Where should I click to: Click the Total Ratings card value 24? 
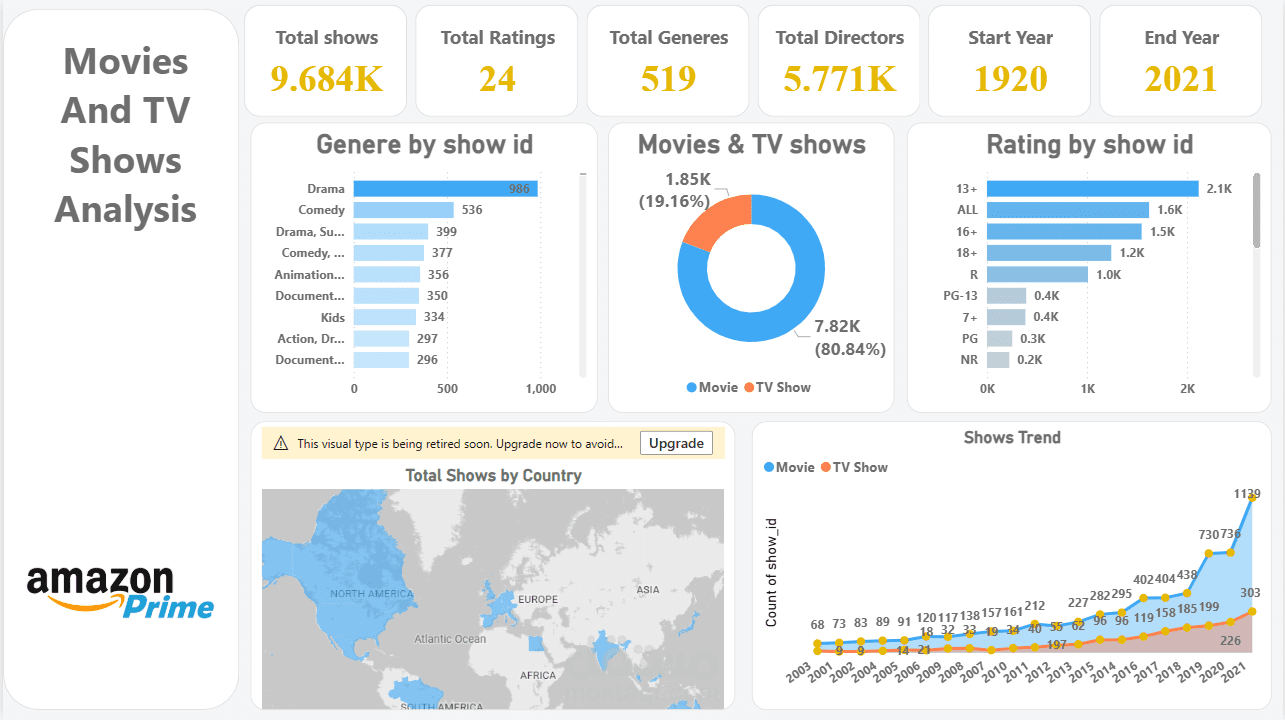click(x=497, y=78)
